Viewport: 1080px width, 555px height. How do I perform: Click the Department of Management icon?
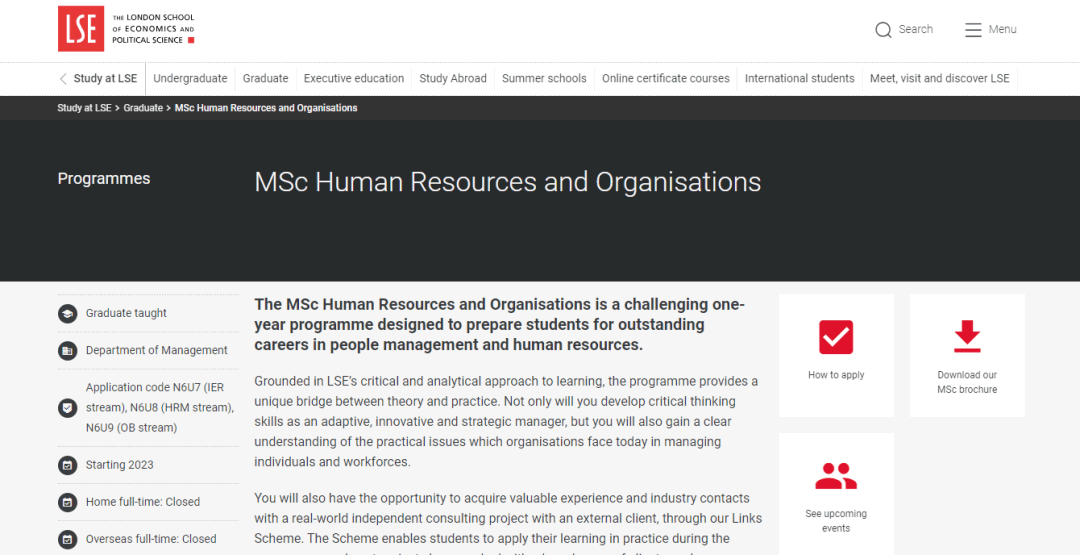67,351
